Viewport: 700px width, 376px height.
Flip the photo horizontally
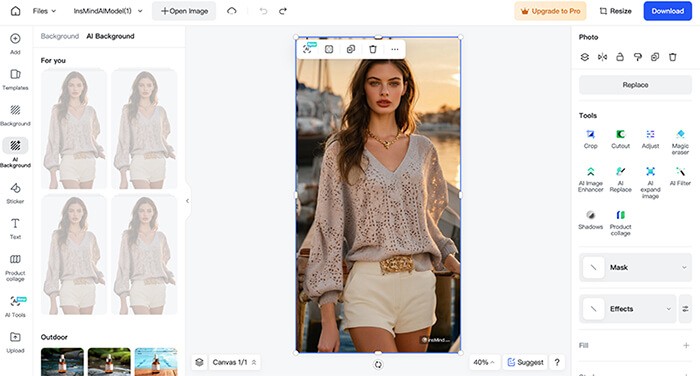(x=602, y=57)
